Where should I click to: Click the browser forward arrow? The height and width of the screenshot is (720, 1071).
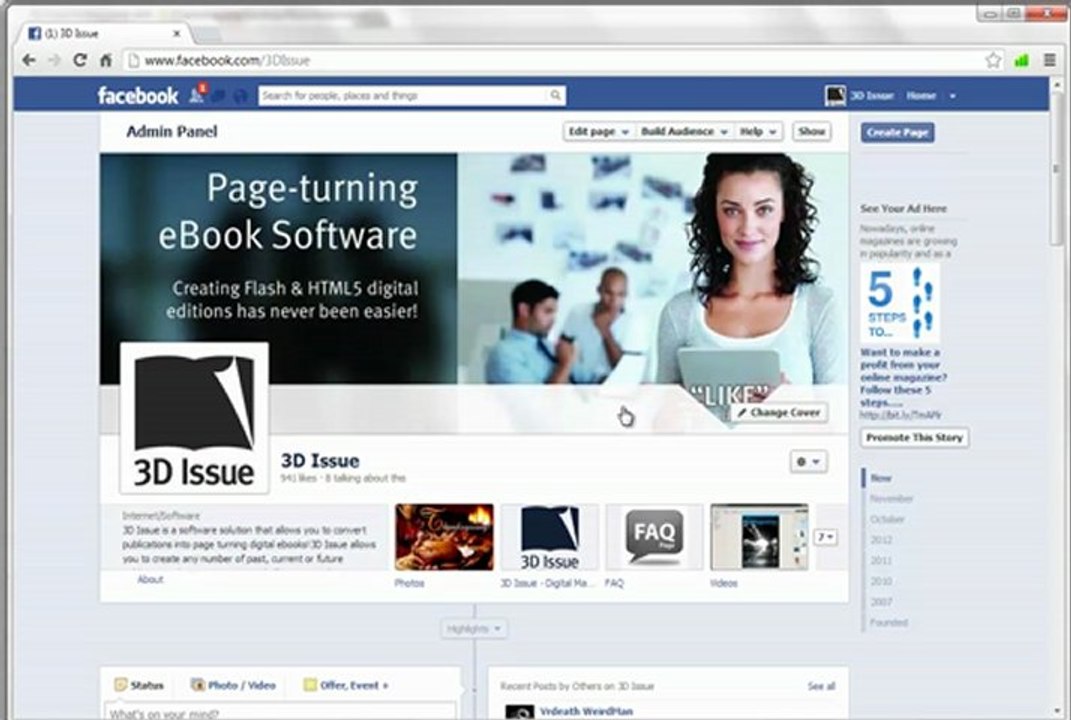[x=55, y=61]
